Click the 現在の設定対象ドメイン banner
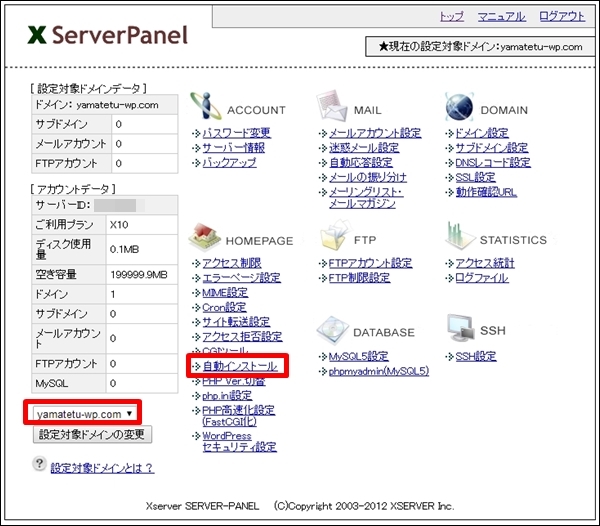Image resolution: width=600 pixels, height=526 pixels. tap(480, 47)
